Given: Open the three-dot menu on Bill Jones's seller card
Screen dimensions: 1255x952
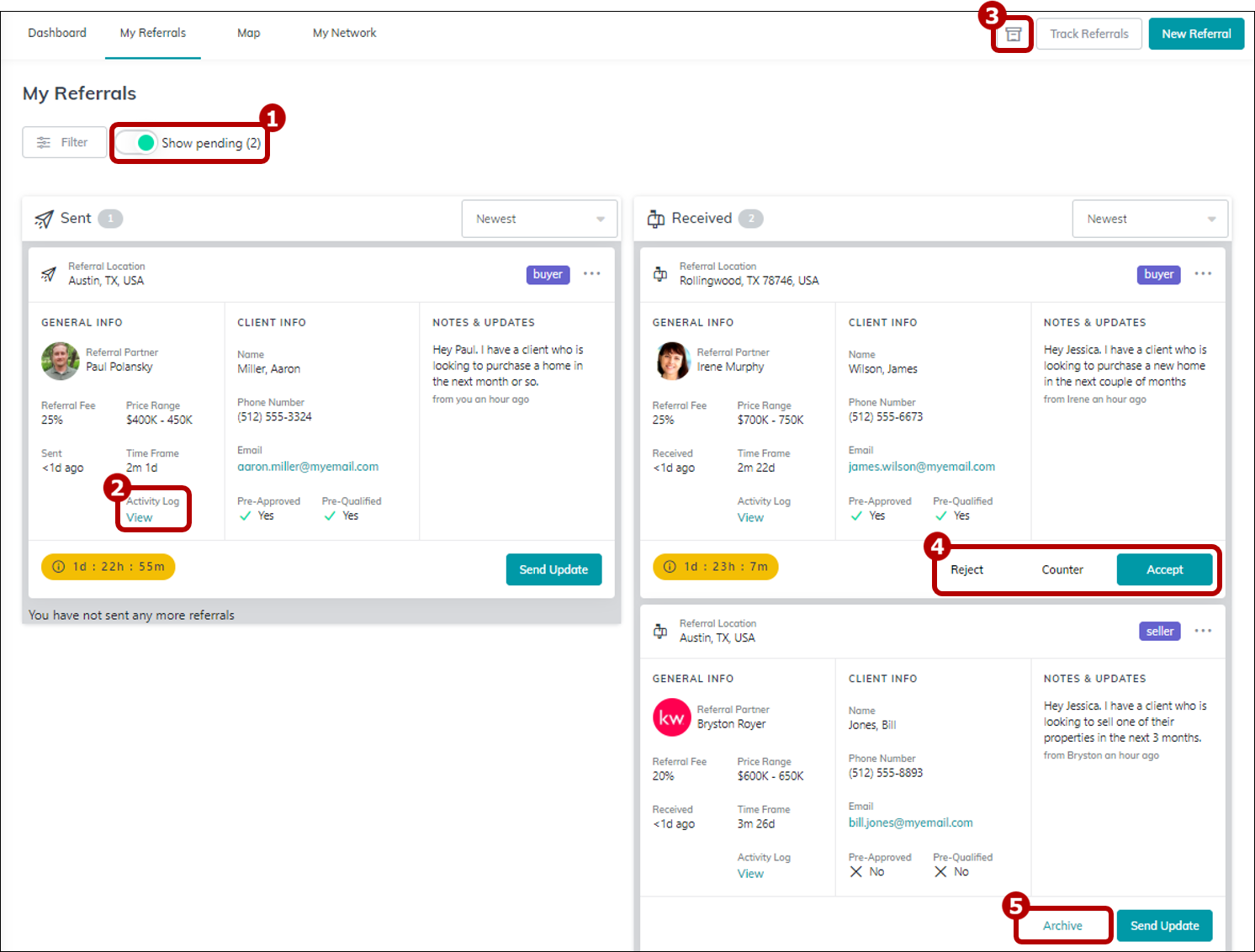Looking at the screenshot, I should 1203,631.
